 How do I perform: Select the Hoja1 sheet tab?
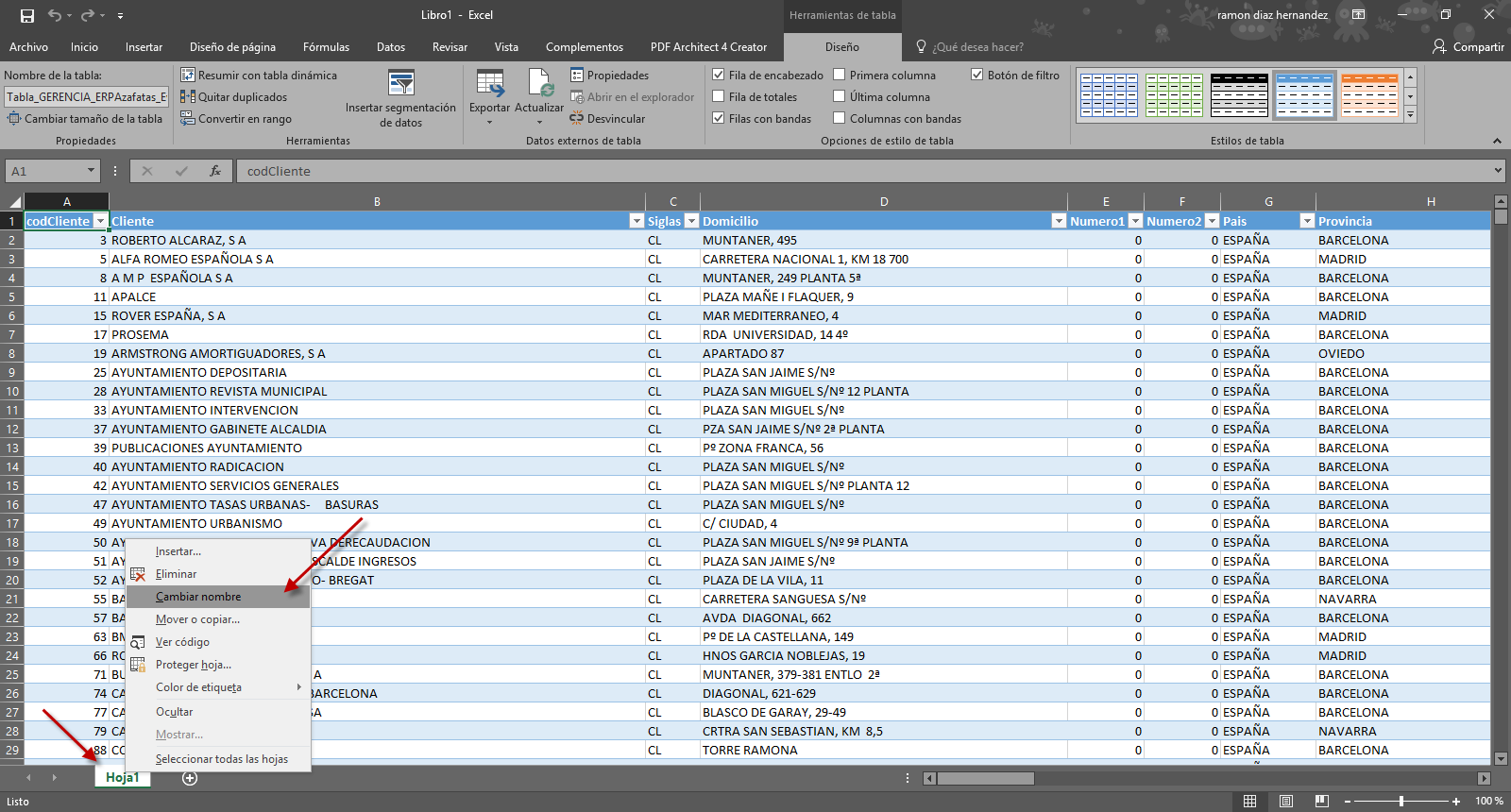coord(122,778)
